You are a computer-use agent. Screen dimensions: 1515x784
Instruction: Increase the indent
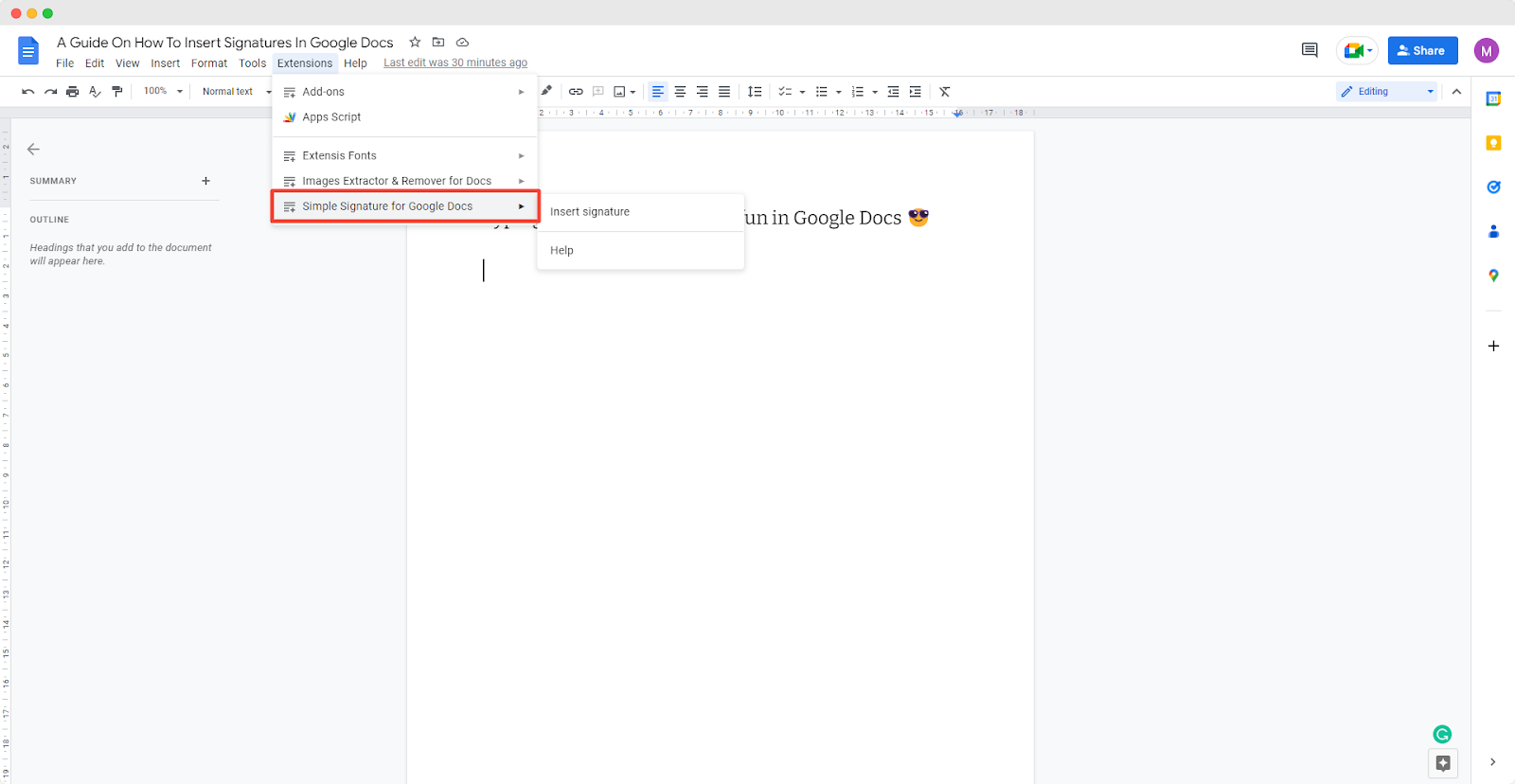pyautogui.click(x=915, y=92)
